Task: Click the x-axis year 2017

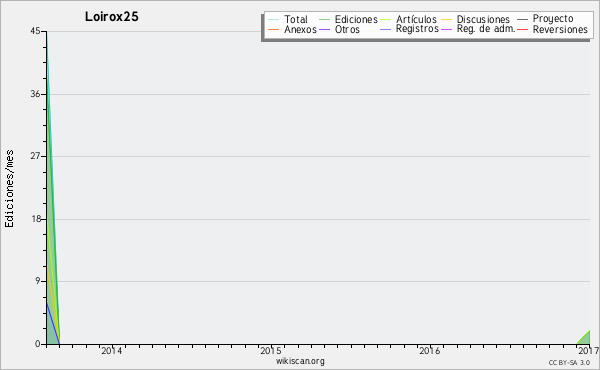Action: pos(589,351)
